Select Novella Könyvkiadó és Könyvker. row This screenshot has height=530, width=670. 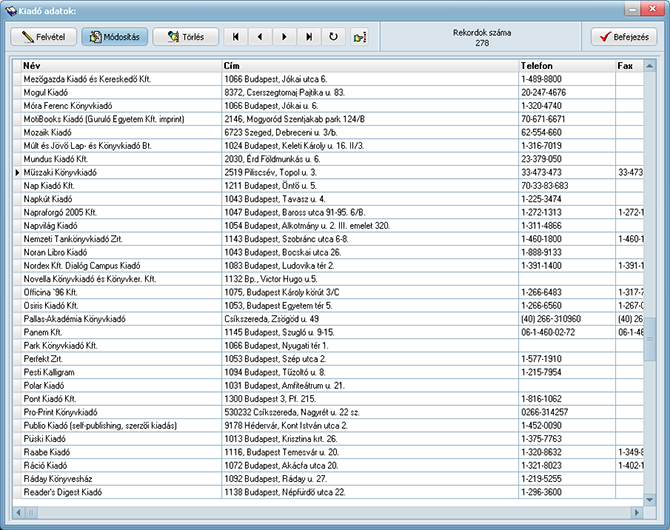(x=328, y=279)
